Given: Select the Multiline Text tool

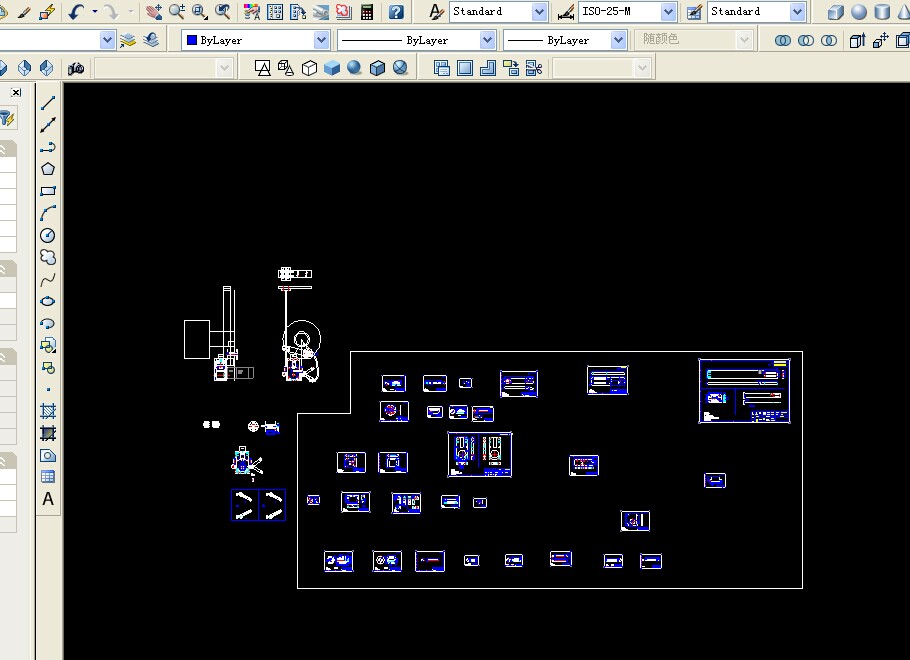Looking at the screenshot, I should click(48, 499).
